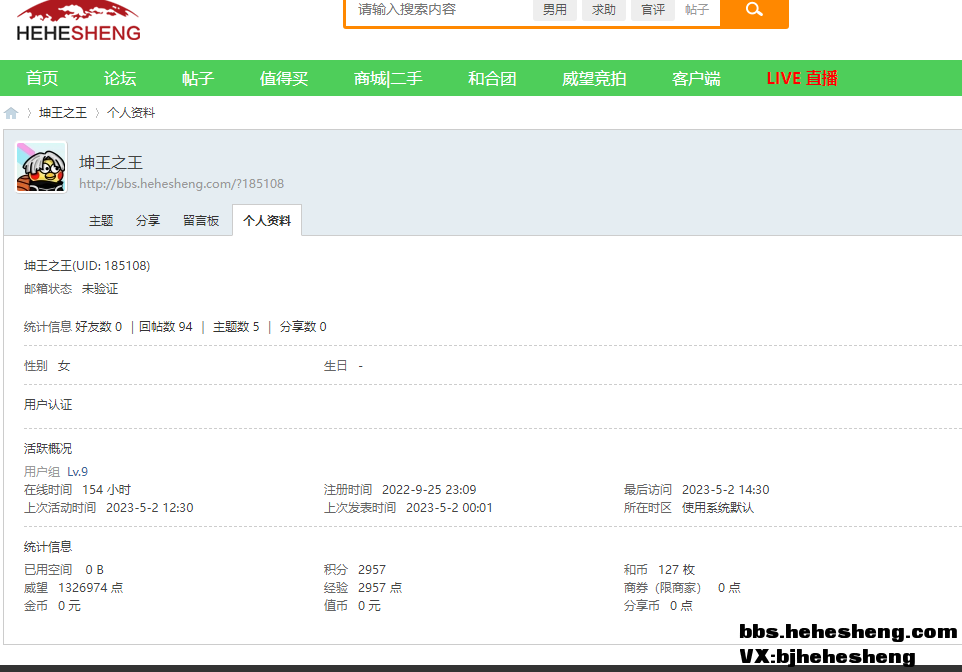Screen dimensions: 962x672
Task: Switch to the 留言板 profile tab
Action: [x=201, y=221]
